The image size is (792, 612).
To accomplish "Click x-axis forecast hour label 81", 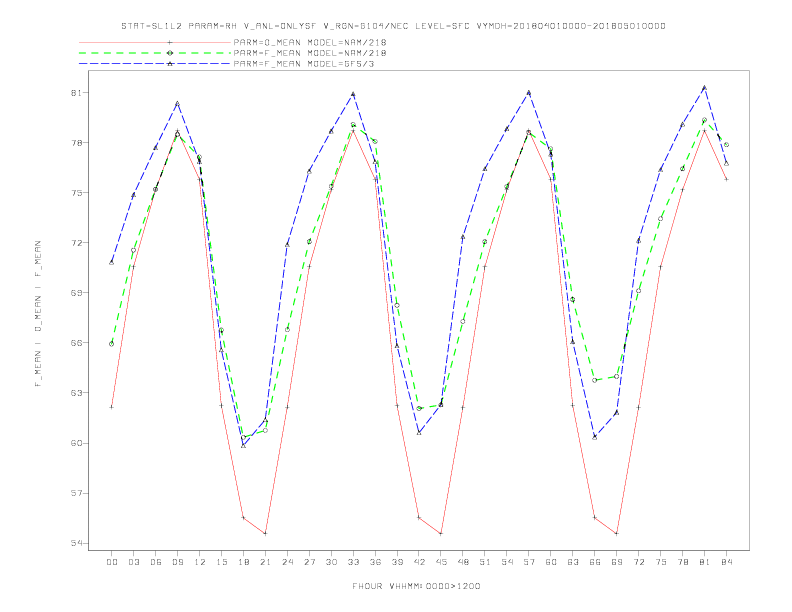I will 705,562.
